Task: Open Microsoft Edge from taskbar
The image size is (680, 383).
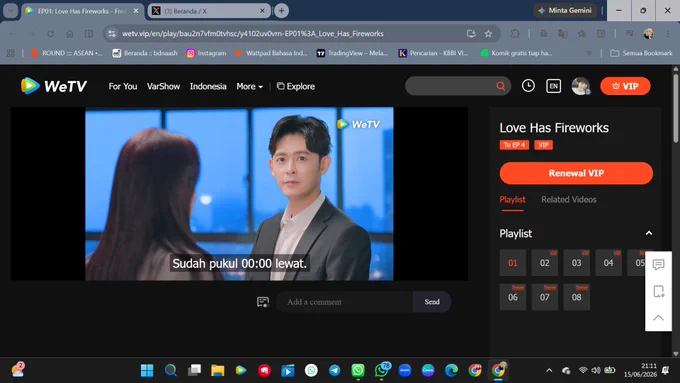Action: coord(451,370)
